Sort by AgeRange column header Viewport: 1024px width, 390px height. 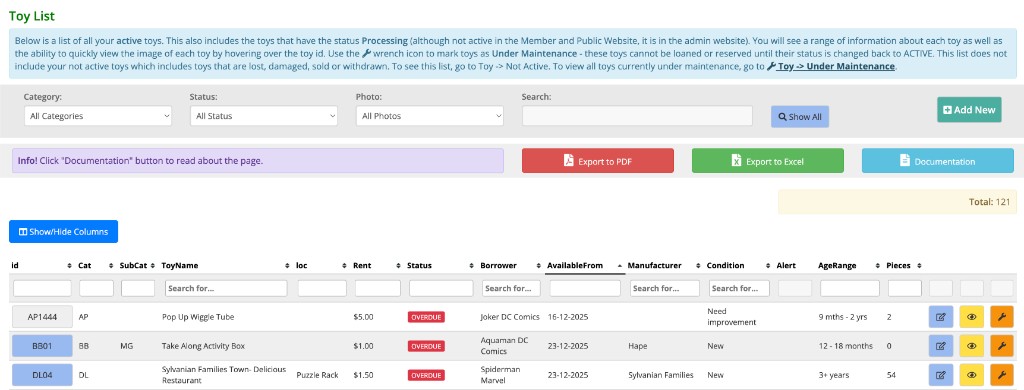coord(850,265)
